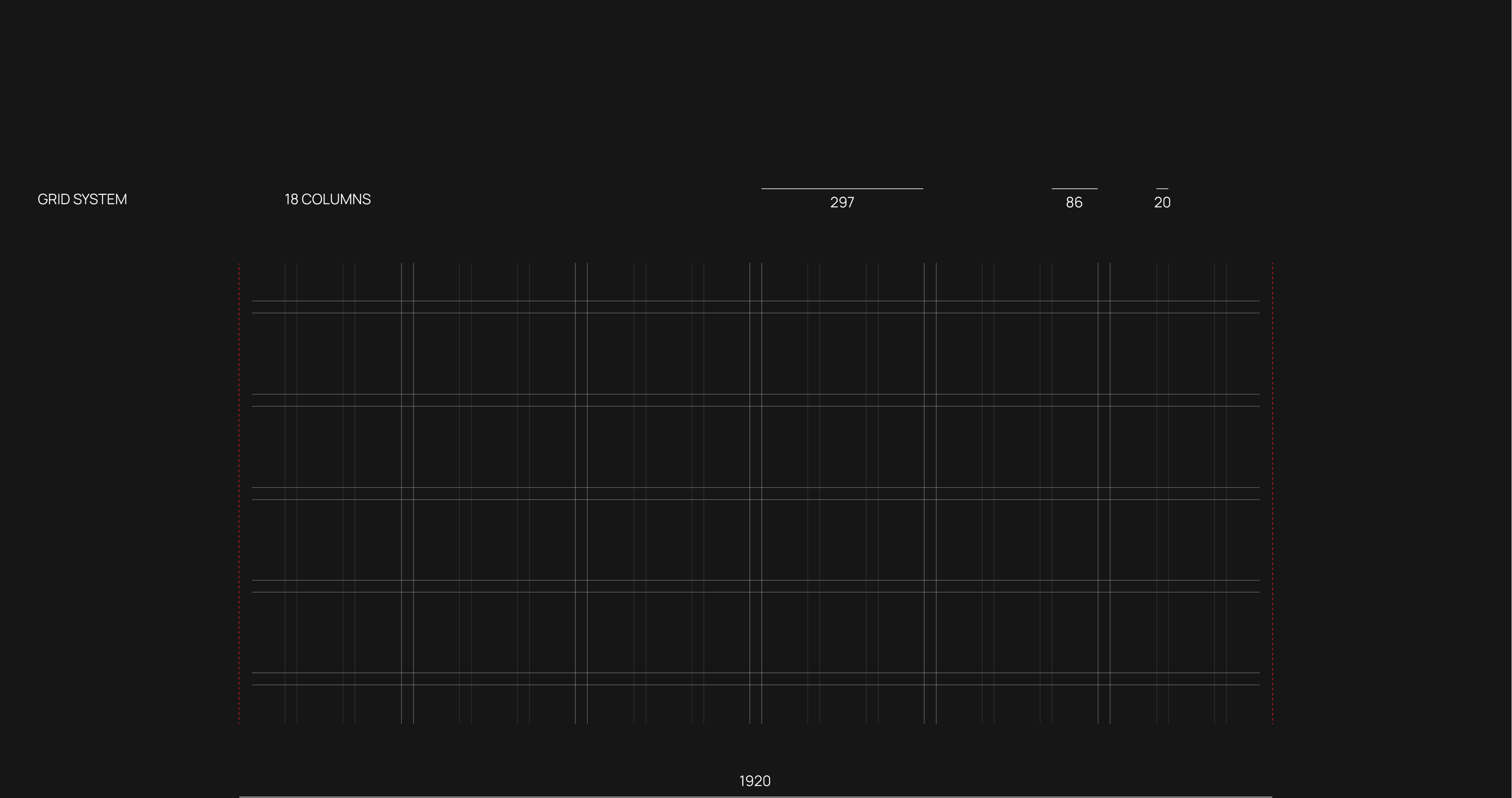Click the GRID SYSTEM heading text
Viewport: 1512px width, 798px height.
coord(82,199)
